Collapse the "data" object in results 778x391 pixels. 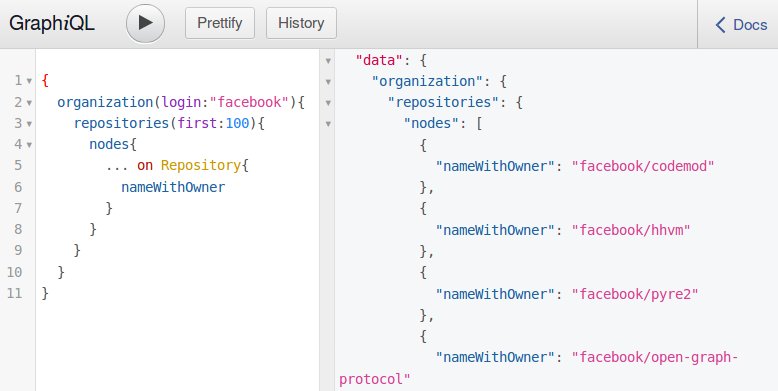[x=328, y=61]
